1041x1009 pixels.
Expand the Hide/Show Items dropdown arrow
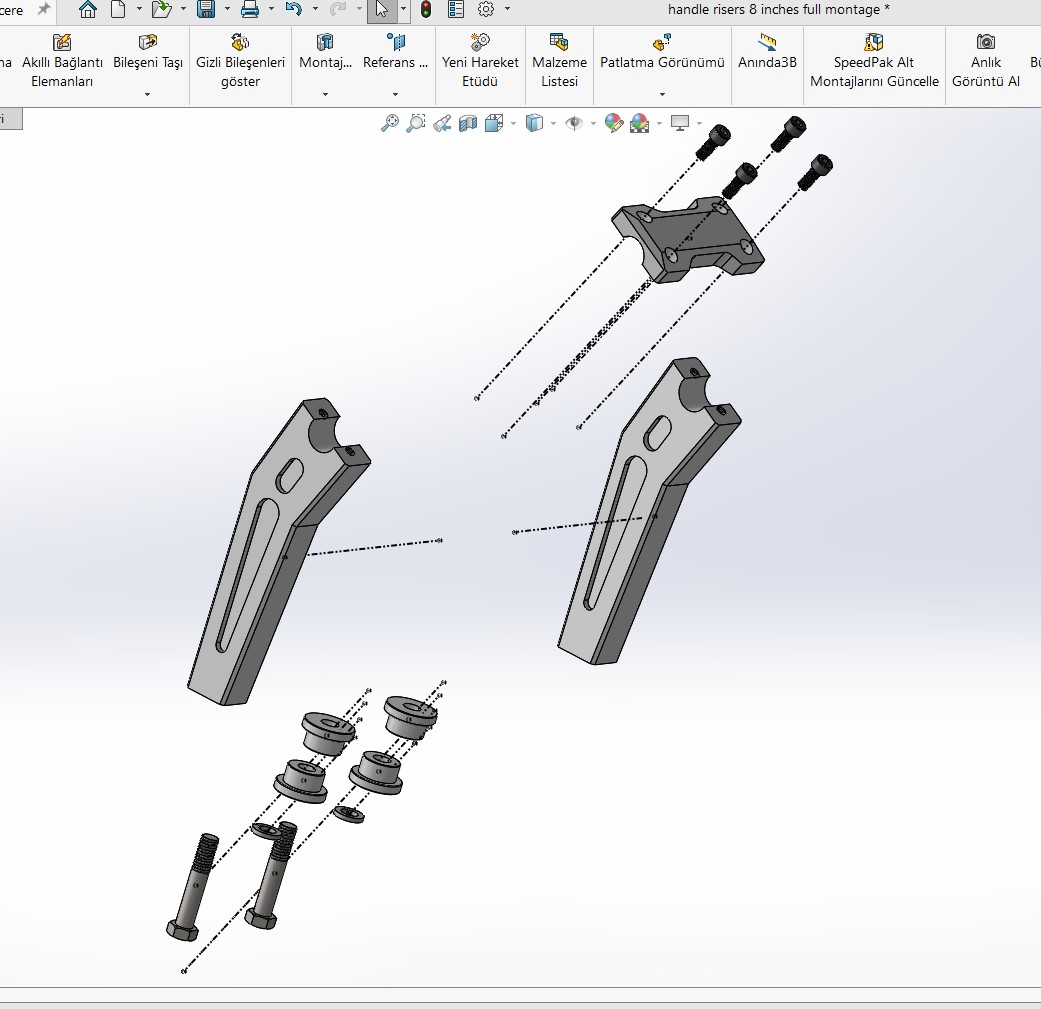tap(593, 123)
